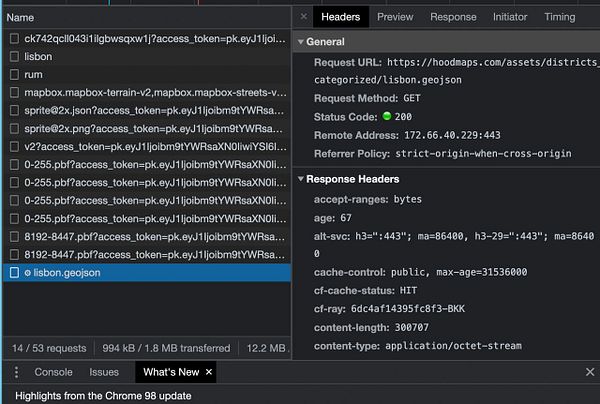Select the ck742qcll043i1ilgbwsqxw1j request row
Image resolution: width=600 pixels, height=404 pixels.
click(147, 38)
